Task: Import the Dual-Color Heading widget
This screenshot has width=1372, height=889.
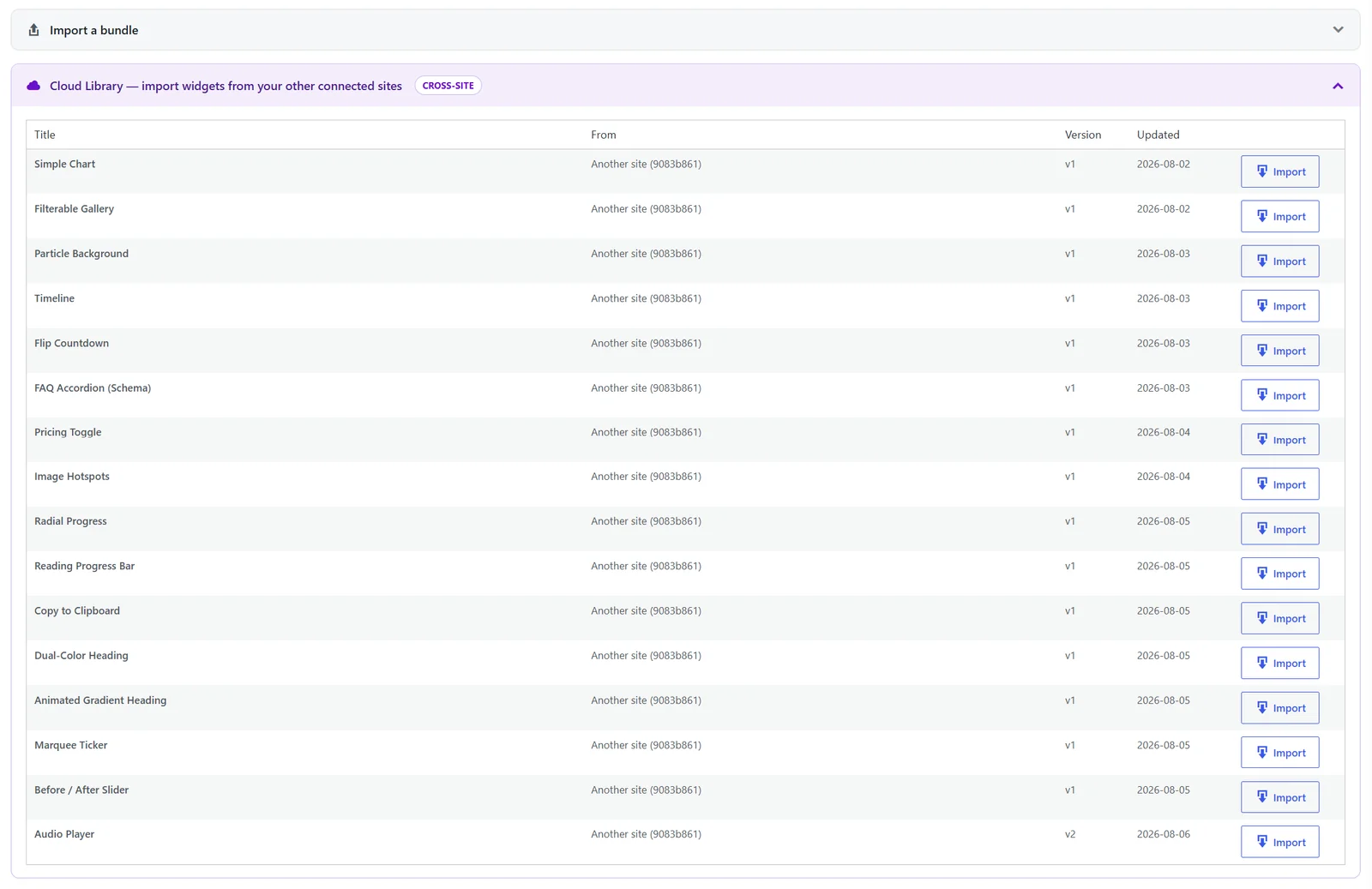Action: 1279,663
